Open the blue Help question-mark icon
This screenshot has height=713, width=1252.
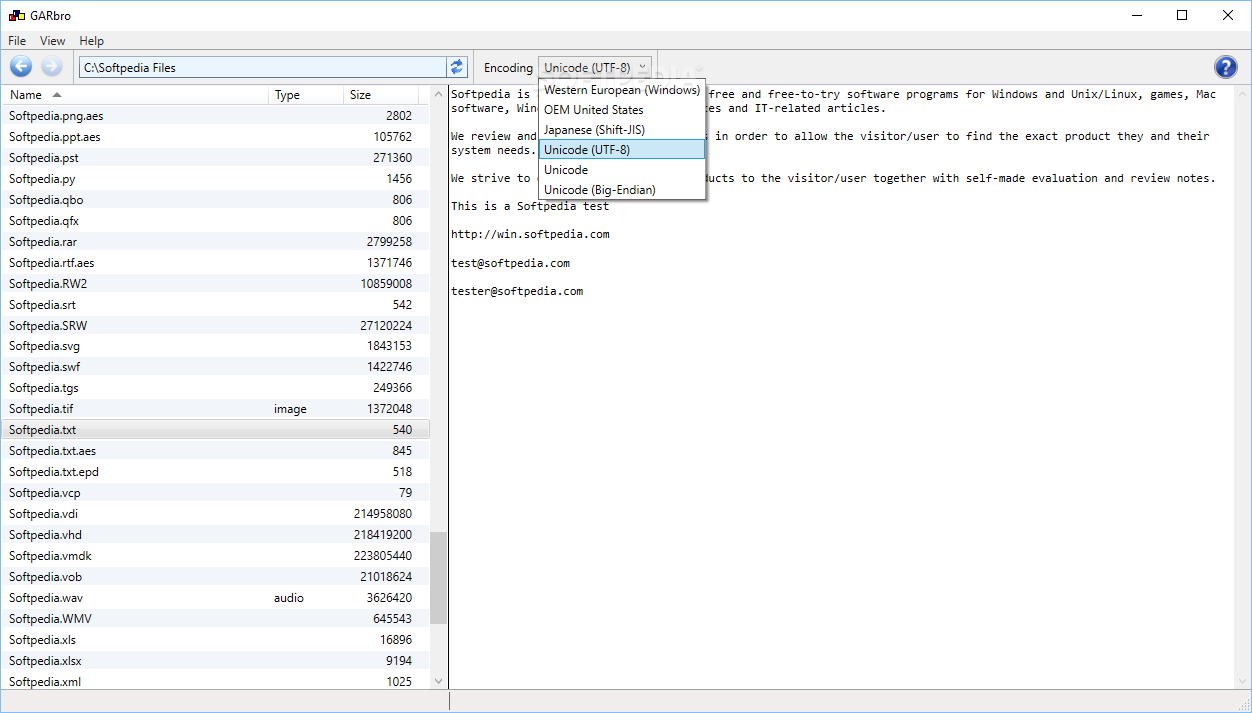tap(1225, 67)
